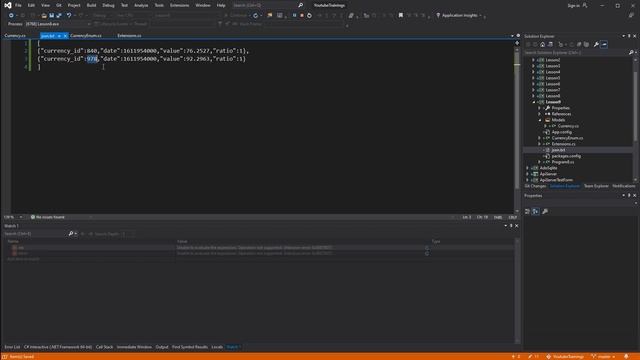Open the Error List tab
This screenshot has width=640, height=360.
pyautogui.click(x=12, y=347)
